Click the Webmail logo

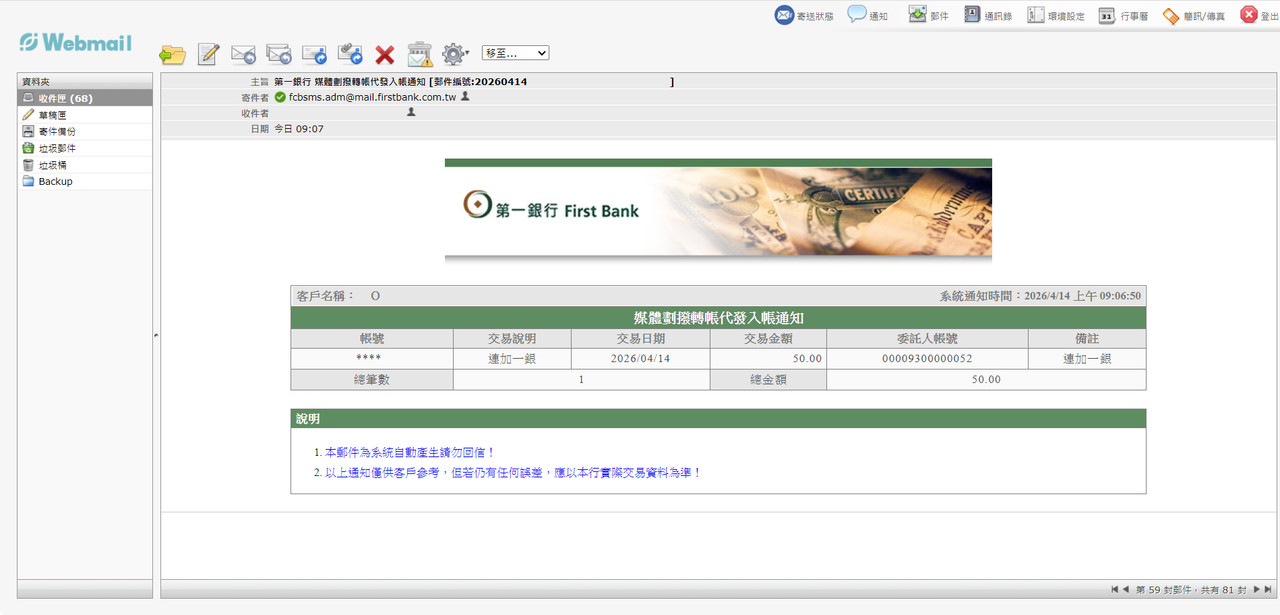coord(75,42)
